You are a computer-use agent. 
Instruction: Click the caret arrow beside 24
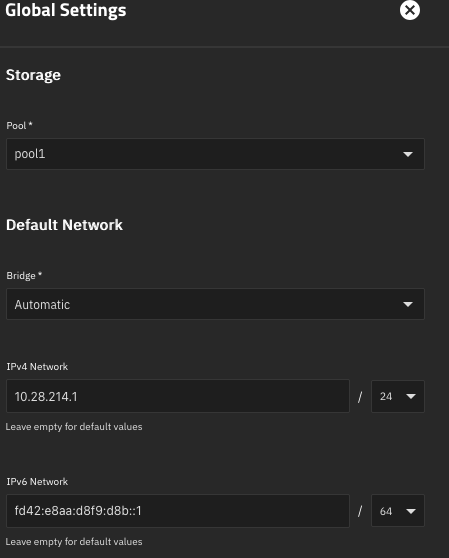coord(411,396)
